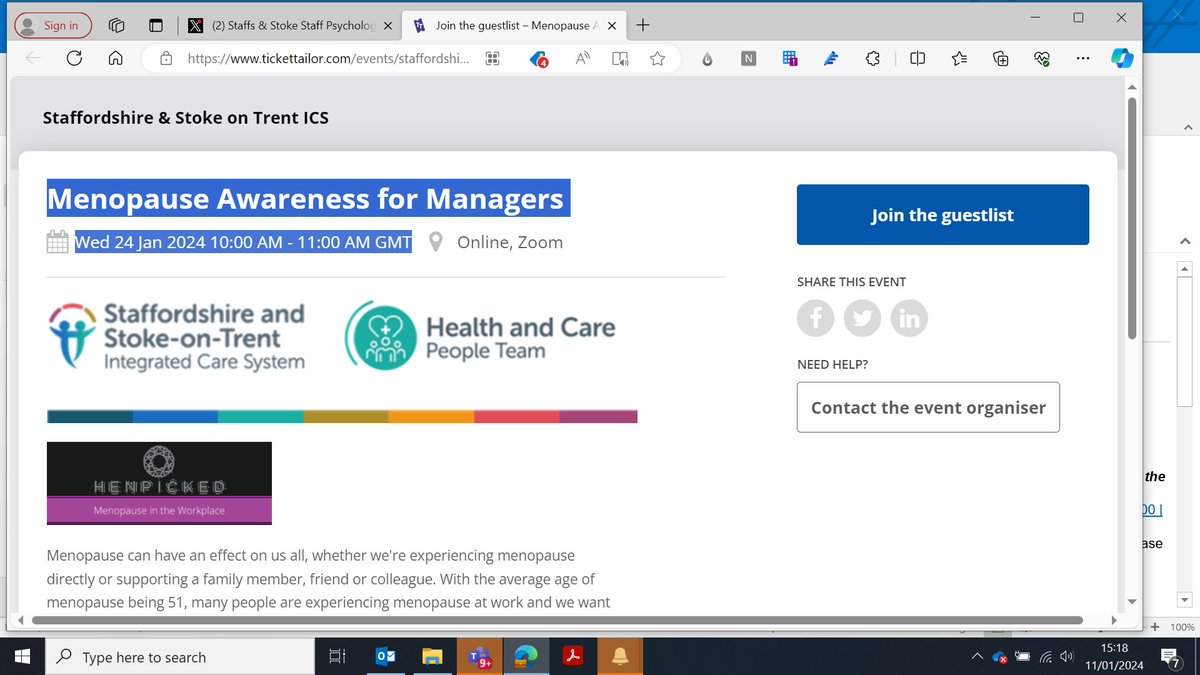Click the Join the guestlist button
1200x675 pixels.
coord(943,215)
